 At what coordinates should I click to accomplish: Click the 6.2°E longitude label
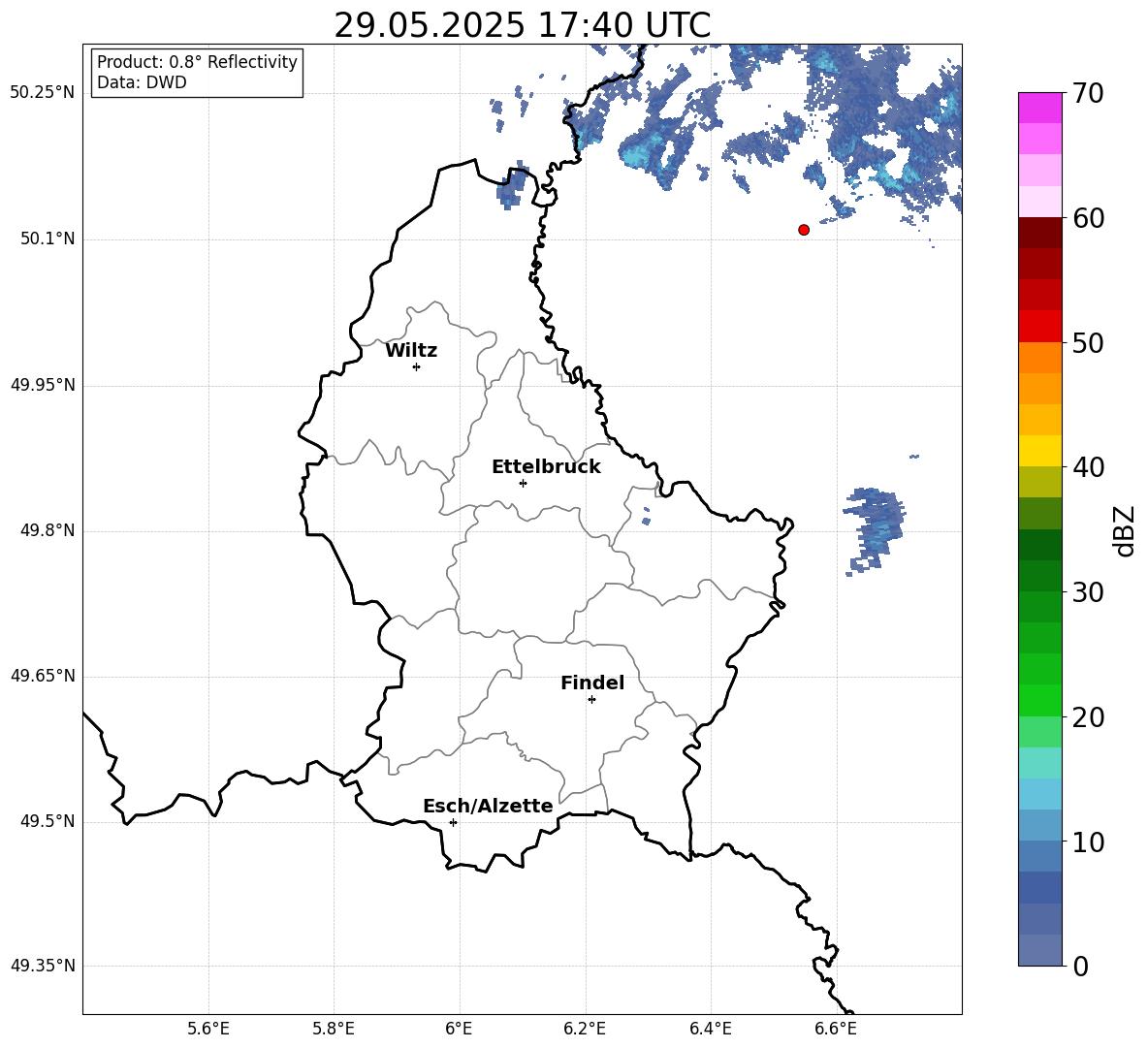(x=585, y=1029)
